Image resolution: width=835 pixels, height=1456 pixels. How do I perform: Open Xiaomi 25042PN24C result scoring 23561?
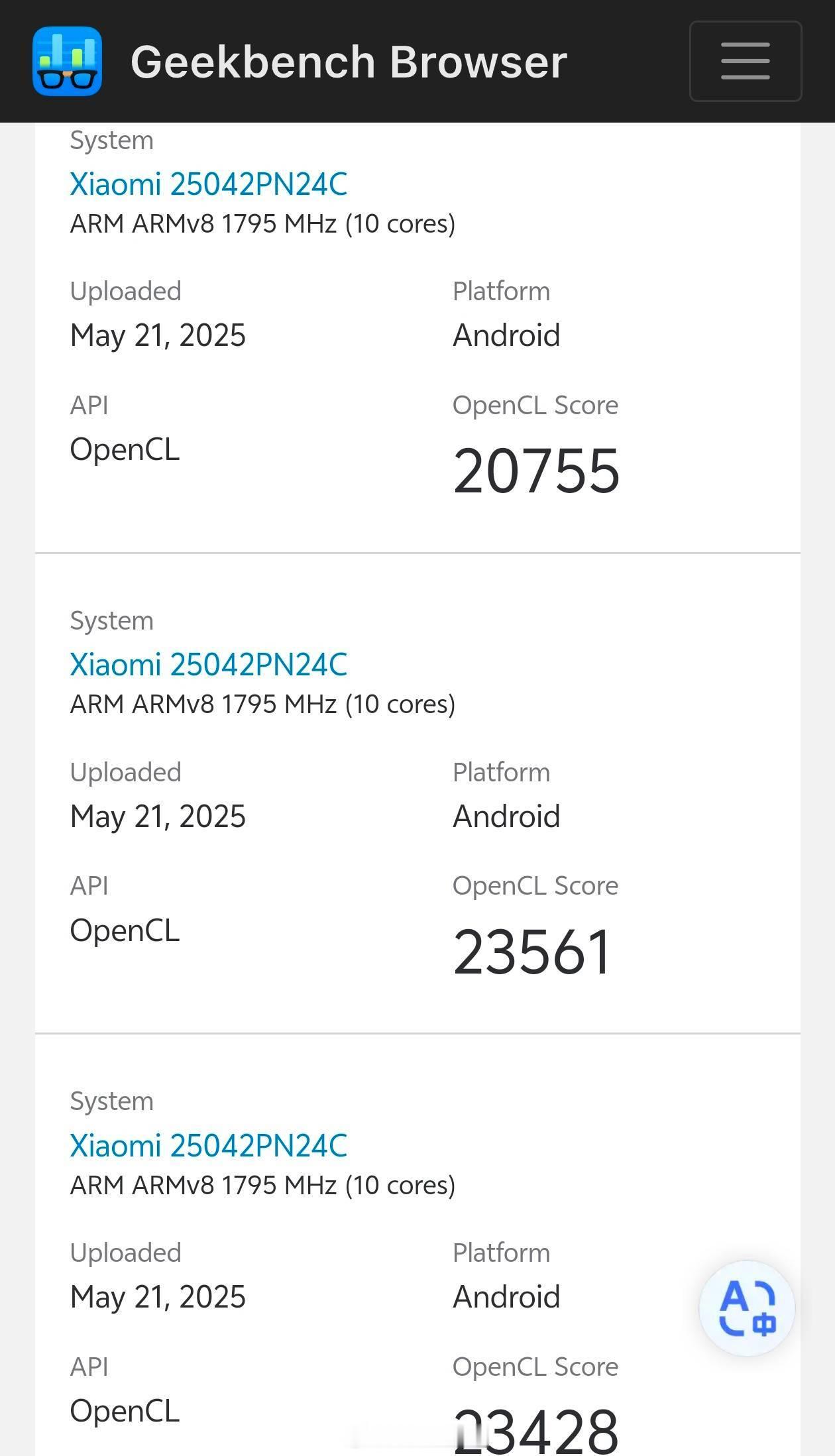click(x=209, y=664)
